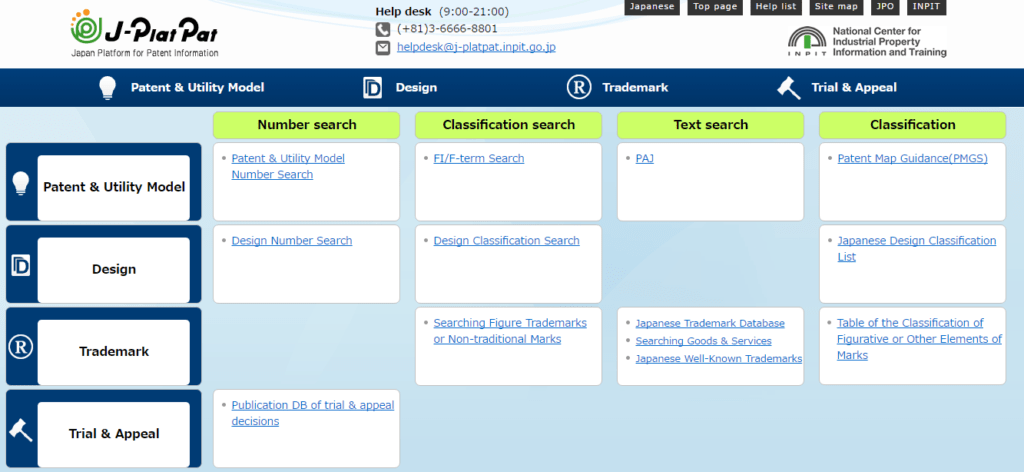
Task: Open FI/F-term Search link
Action: coord(479,159)
